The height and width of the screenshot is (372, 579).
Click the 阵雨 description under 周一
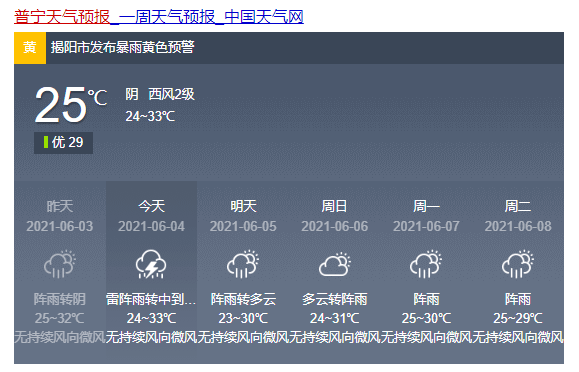tap(426, 299)
